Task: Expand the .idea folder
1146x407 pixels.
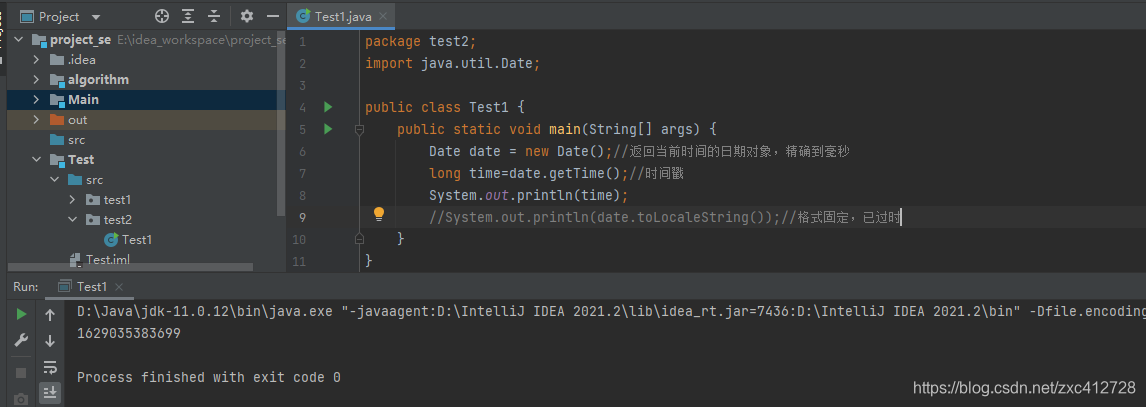Action: tap(36, 60)
